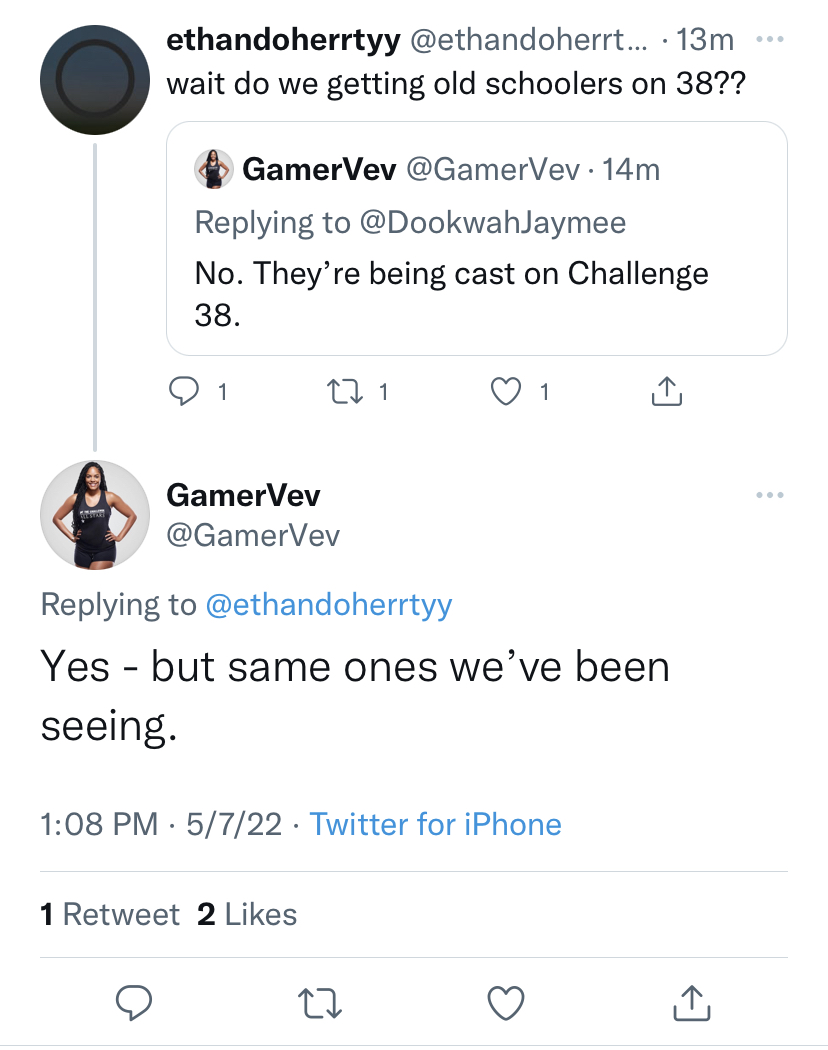The image size is (828, 1050).
Task: Like ethandoherrtyy's tweet
Action: click(506, 392)
